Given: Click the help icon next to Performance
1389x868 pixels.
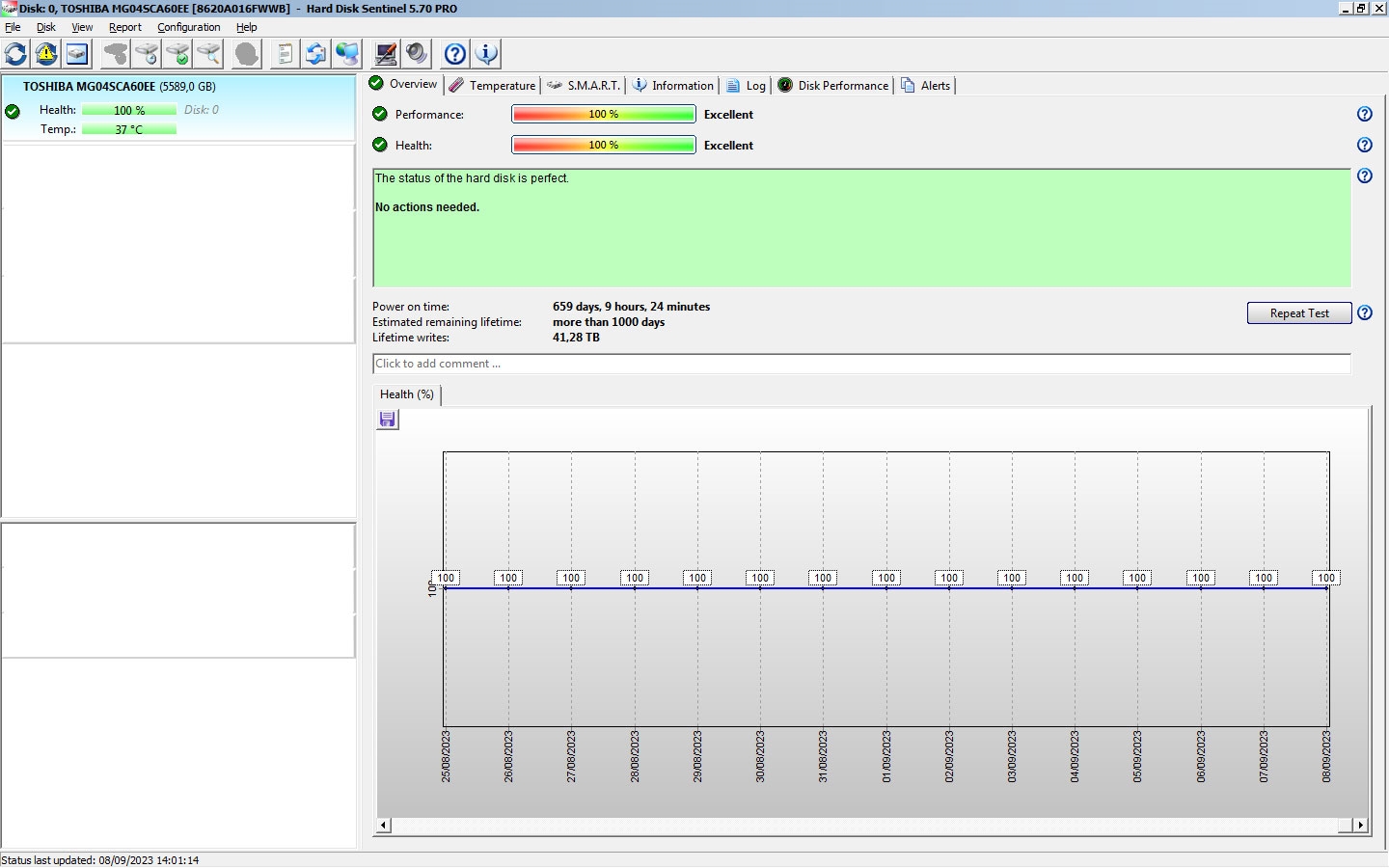Looking at the screenshot, I should [x=1364, y=115].
